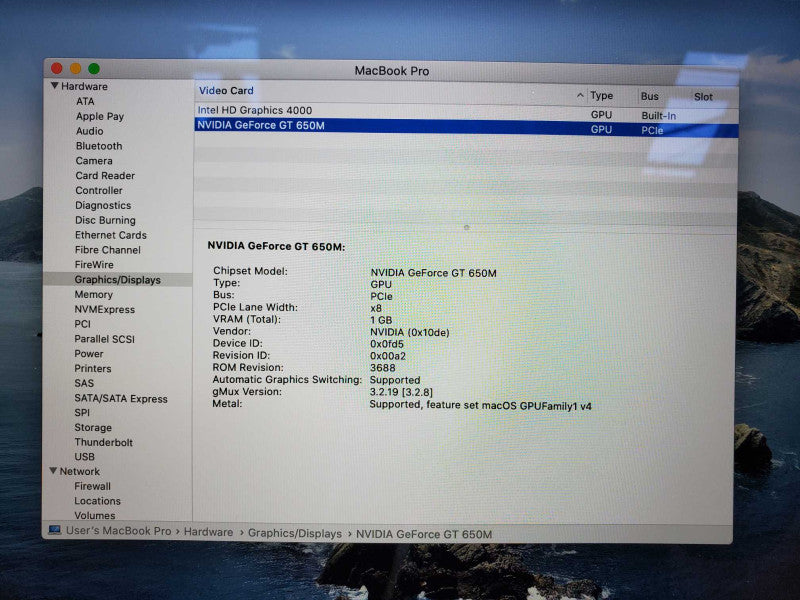Select SATA/SATA Express entry
The height and width of the screenshot is (600, 800).
[121, 398]
